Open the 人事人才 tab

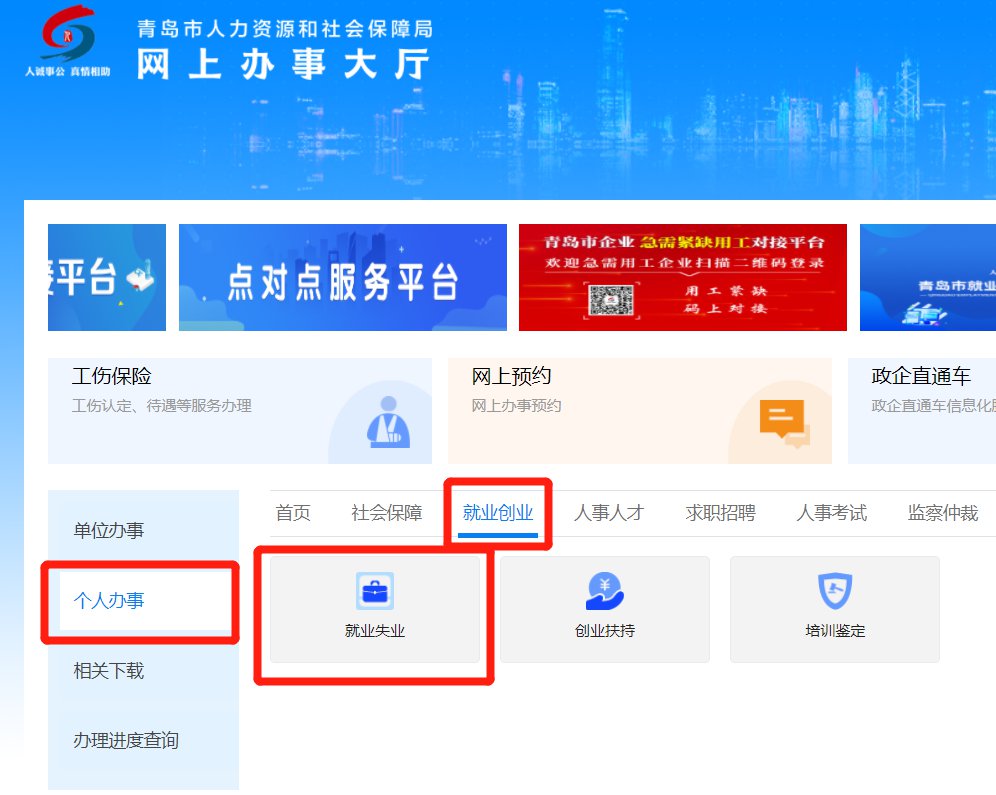(x=609, y=512)
